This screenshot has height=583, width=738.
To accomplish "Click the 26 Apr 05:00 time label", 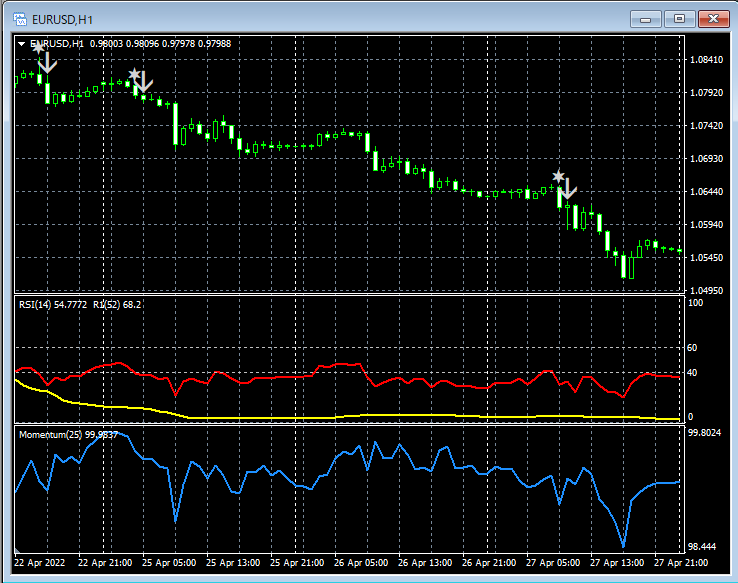I will pos(360,564).
